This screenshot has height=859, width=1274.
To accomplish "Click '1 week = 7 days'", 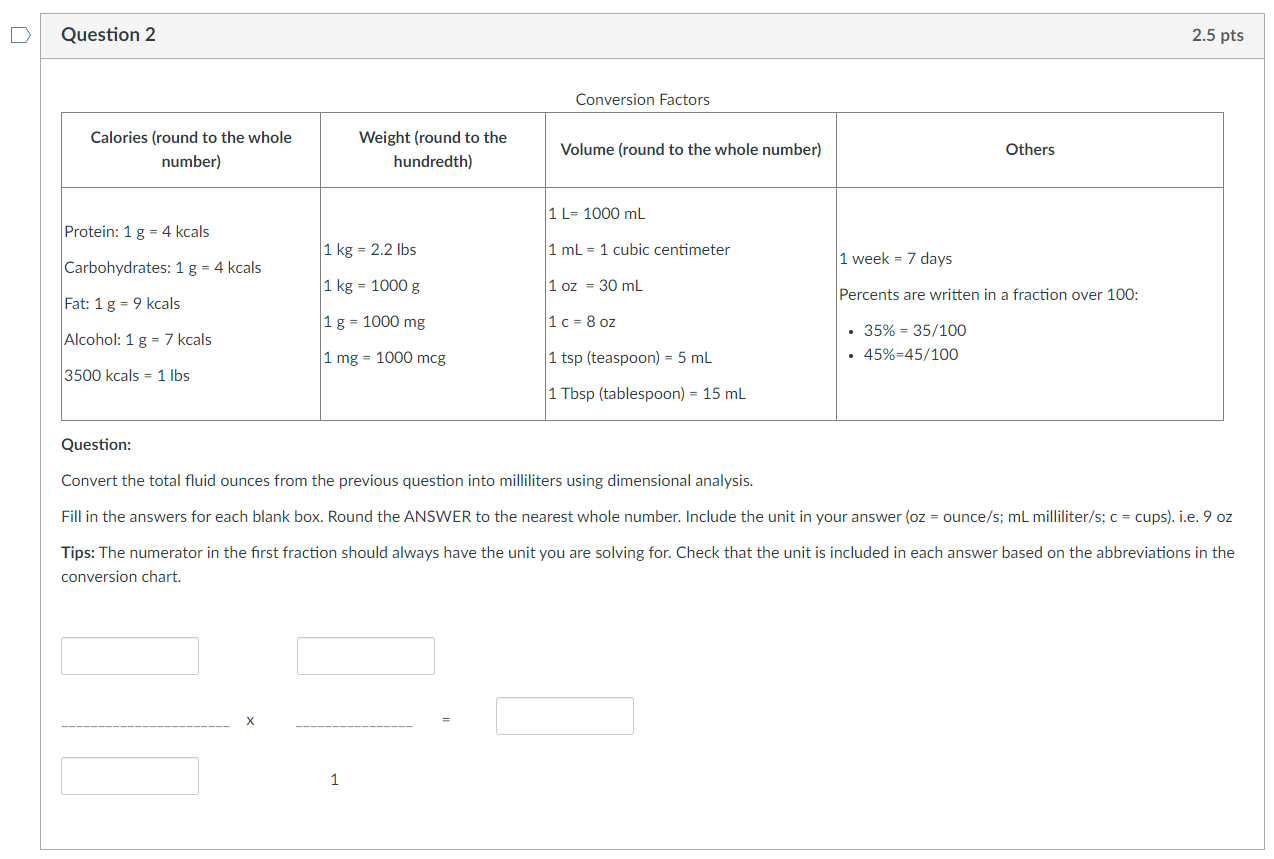I will pyautogui.click(x=896, y=259).
